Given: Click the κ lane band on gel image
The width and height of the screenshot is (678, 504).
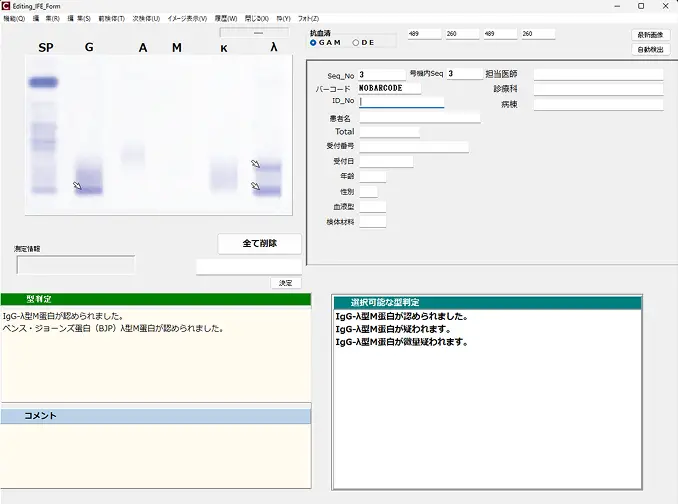Looking at the screenshot, I should point(224,175).
